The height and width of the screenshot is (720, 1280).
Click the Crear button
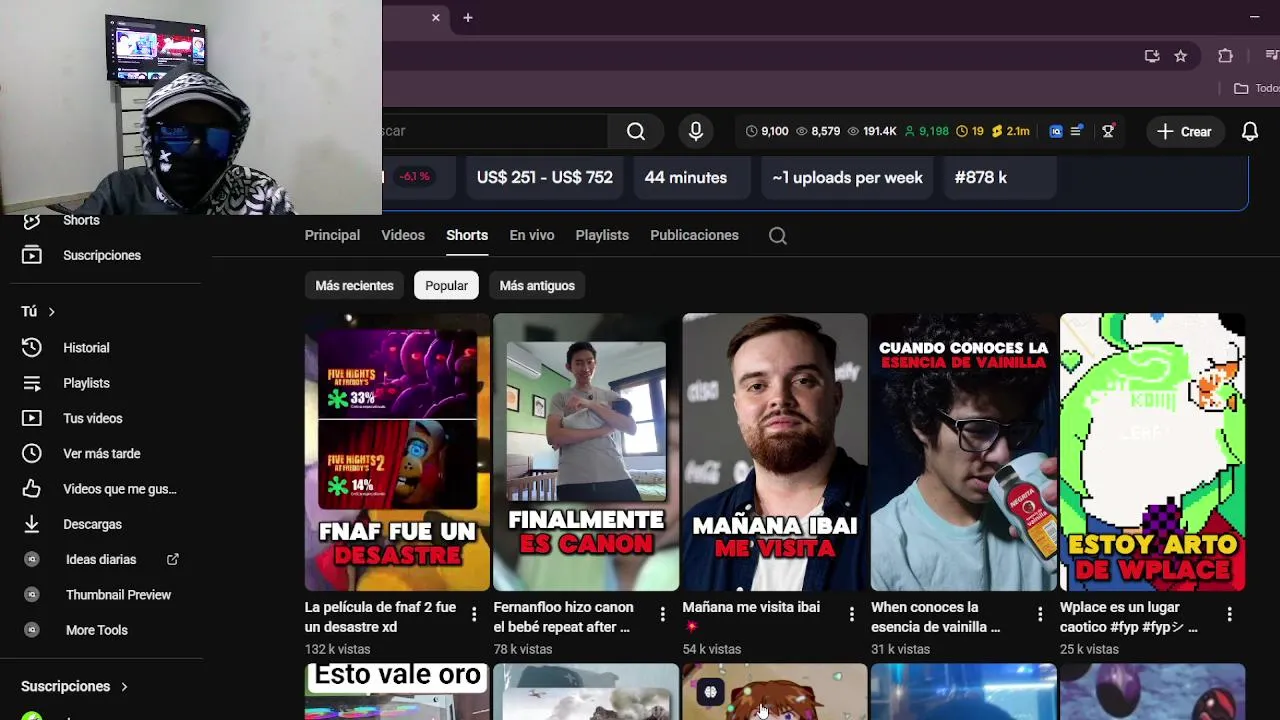tap(1184, 131)
